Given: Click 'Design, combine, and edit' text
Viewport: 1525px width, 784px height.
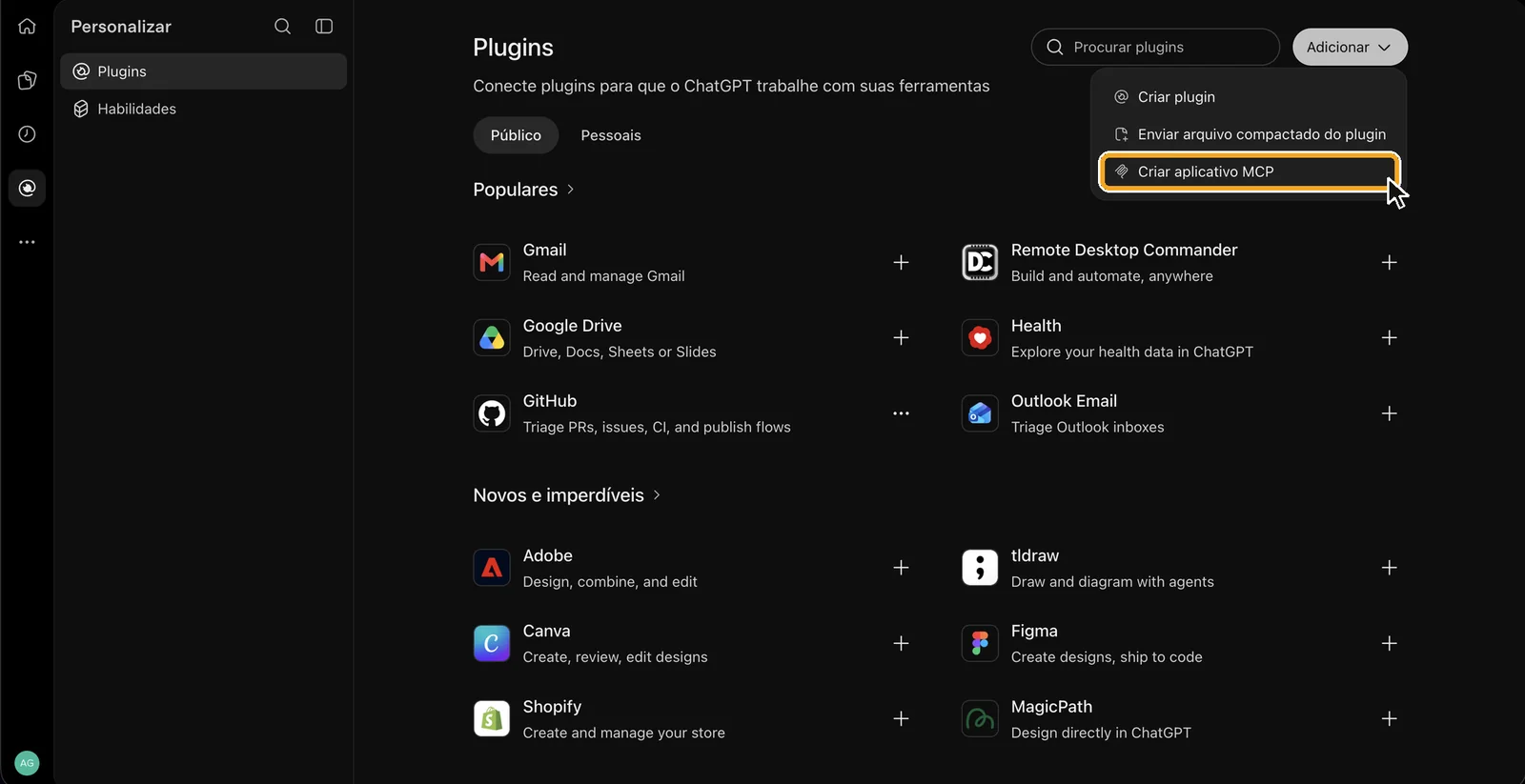Looking at the screenshot, I should click(x=610, y=582).
